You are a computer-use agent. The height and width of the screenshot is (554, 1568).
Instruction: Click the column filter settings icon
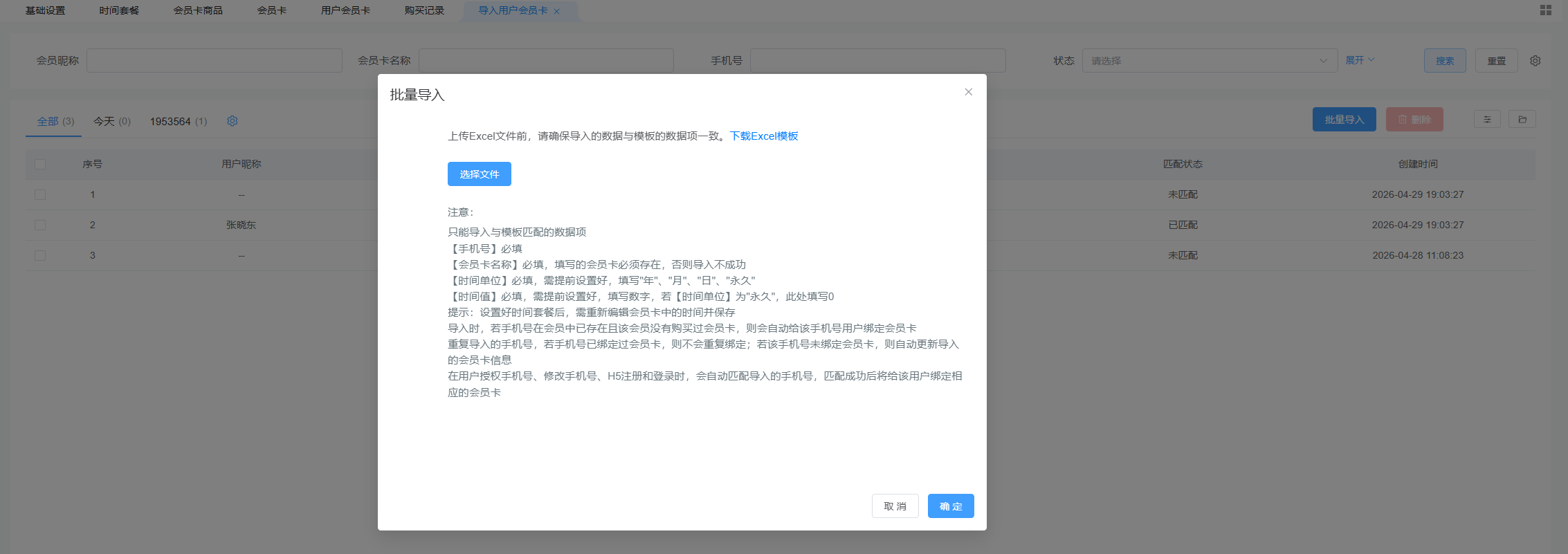click(1487, 120)
